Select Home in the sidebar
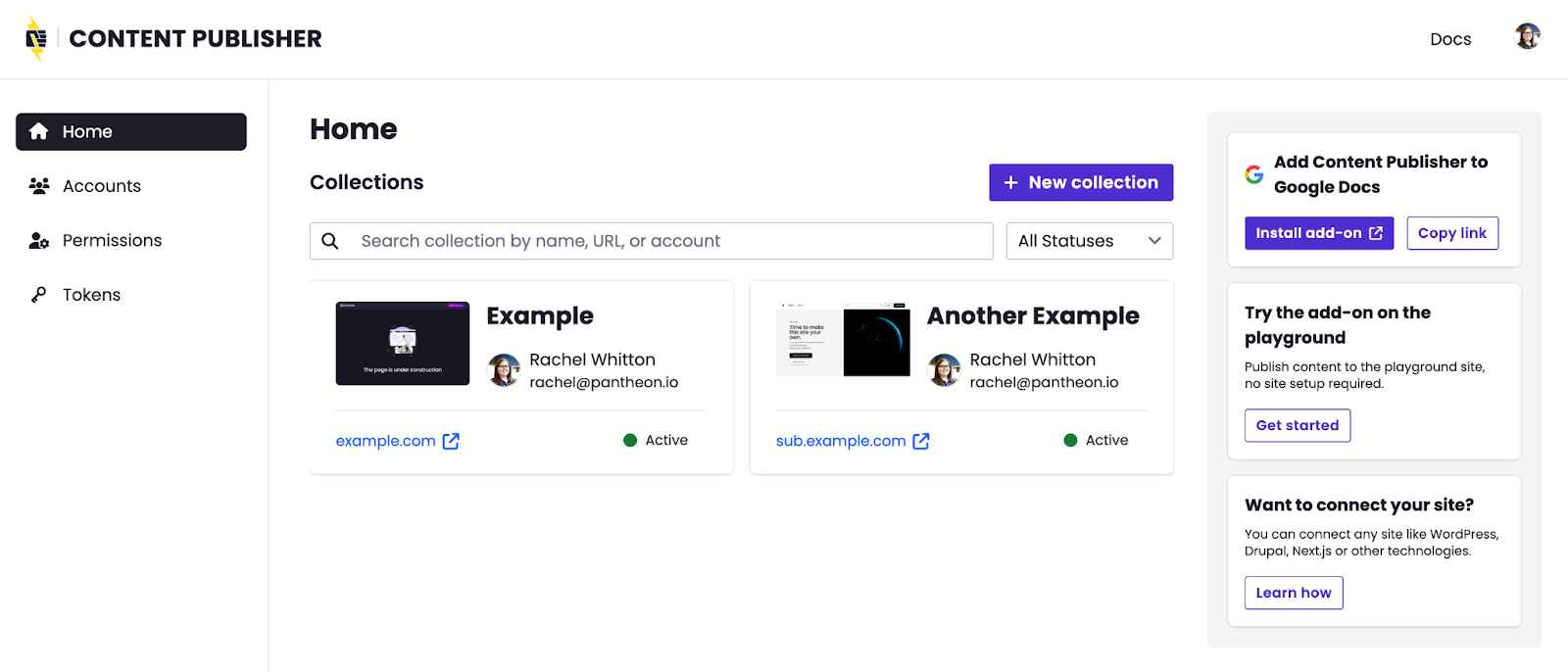The image size is (1568, 672). 131,132
